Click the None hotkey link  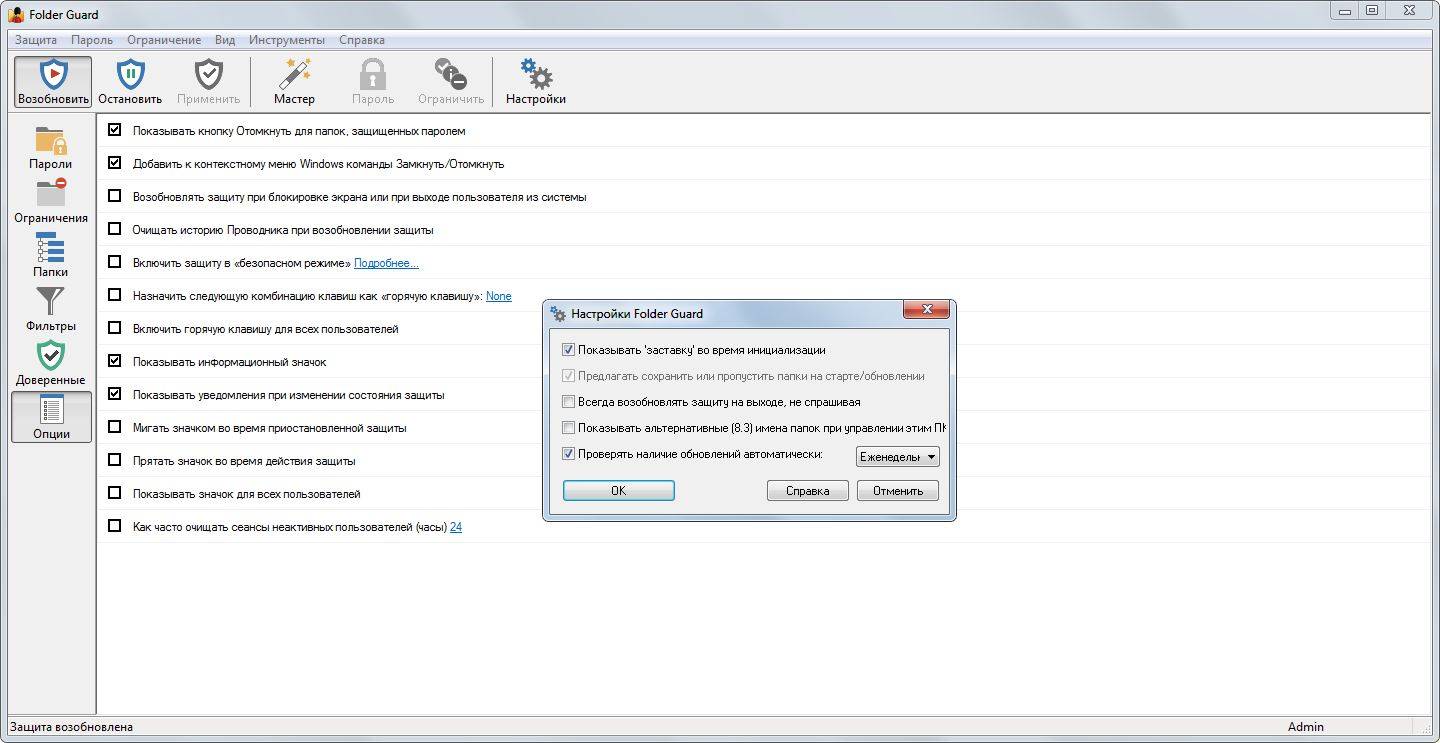coord(498,296)
